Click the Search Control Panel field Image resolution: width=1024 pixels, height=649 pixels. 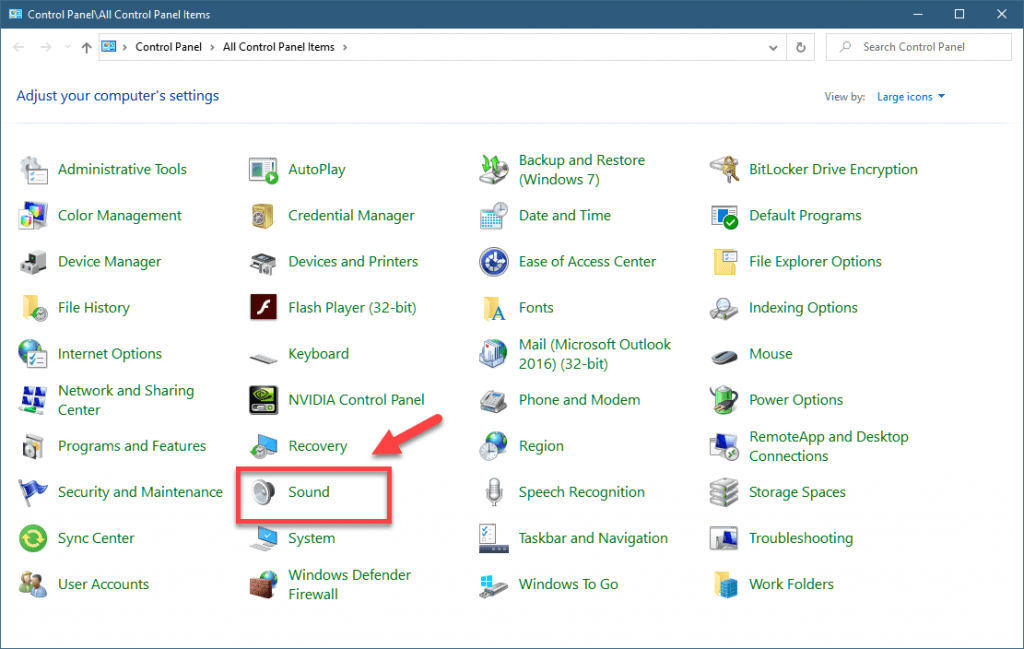pos(918,46)
